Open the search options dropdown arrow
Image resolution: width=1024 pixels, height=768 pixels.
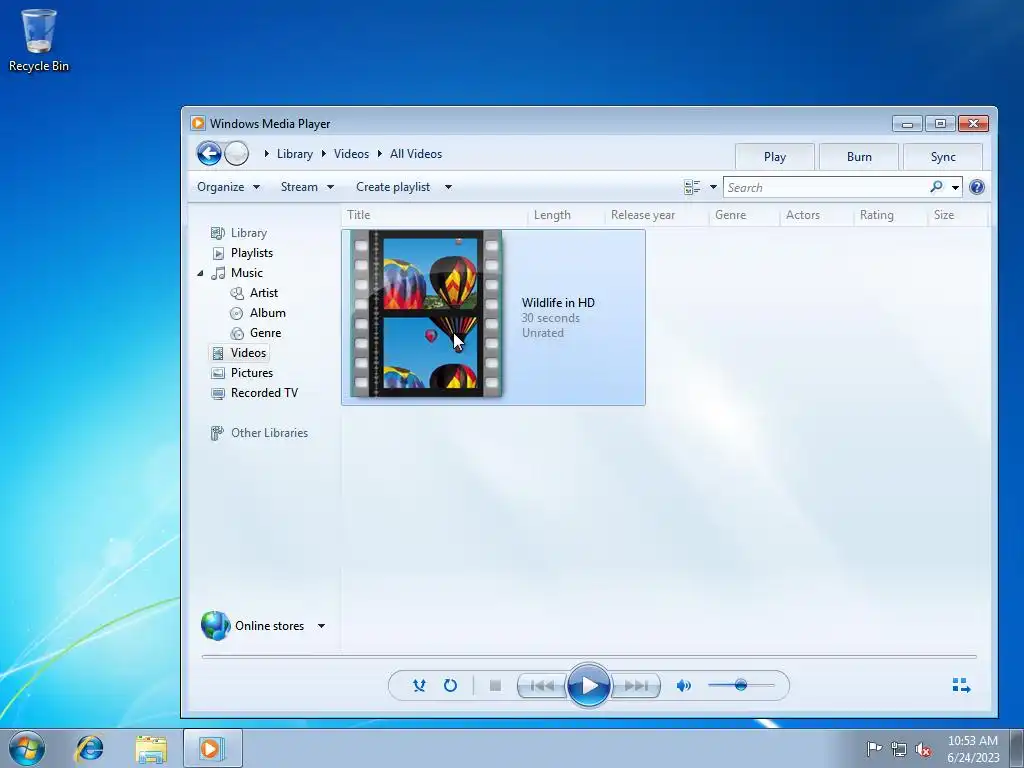coord(955,187)
